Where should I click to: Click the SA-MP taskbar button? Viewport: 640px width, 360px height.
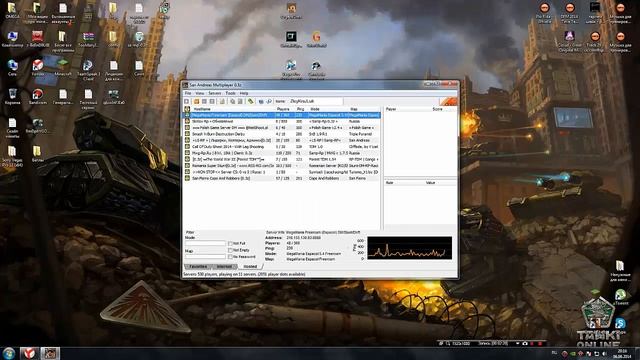click(x=50, y=353)
